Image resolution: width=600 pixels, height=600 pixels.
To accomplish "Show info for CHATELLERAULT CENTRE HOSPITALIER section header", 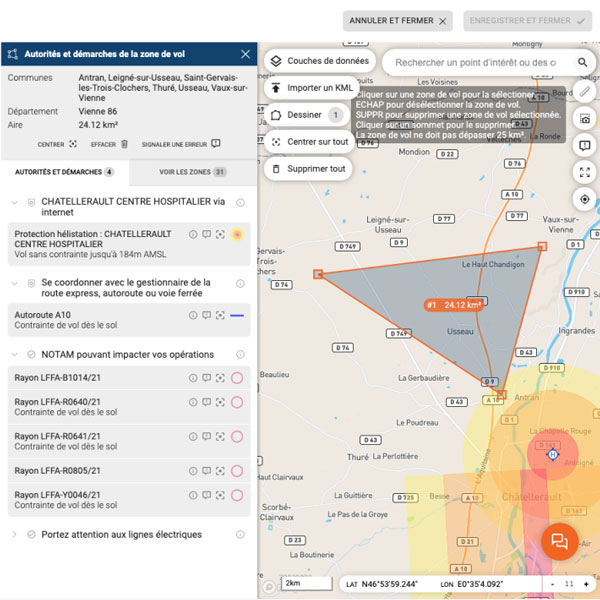I will (240, 202).
